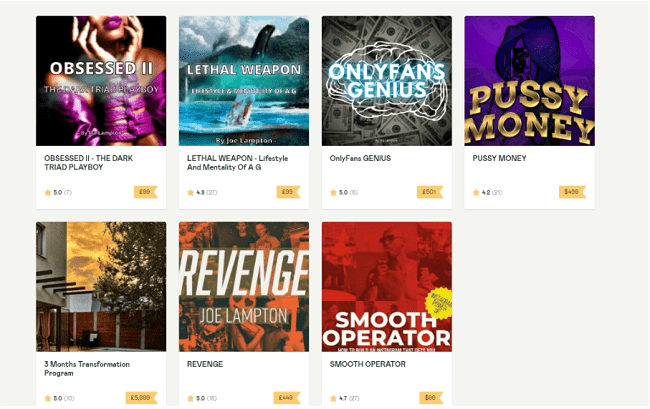Click the £5,999 price tag

point(141,398)
